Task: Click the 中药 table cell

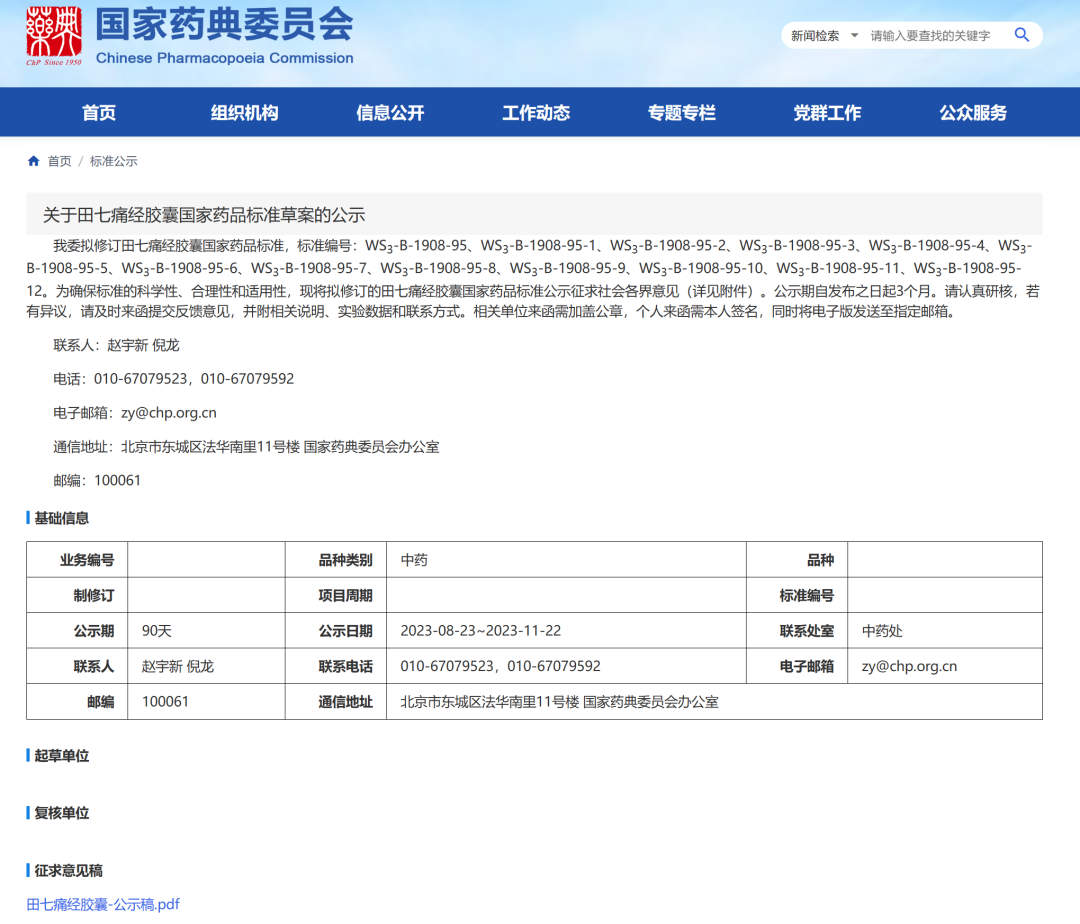Action: [566, 560]
